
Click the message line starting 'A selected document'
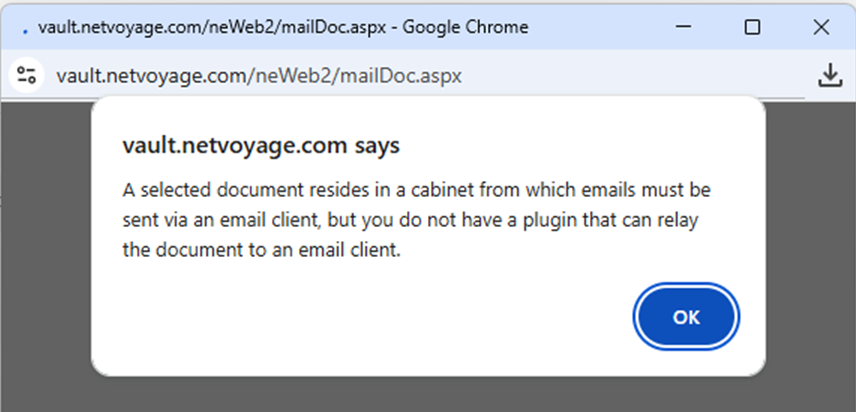coord(417,190)
